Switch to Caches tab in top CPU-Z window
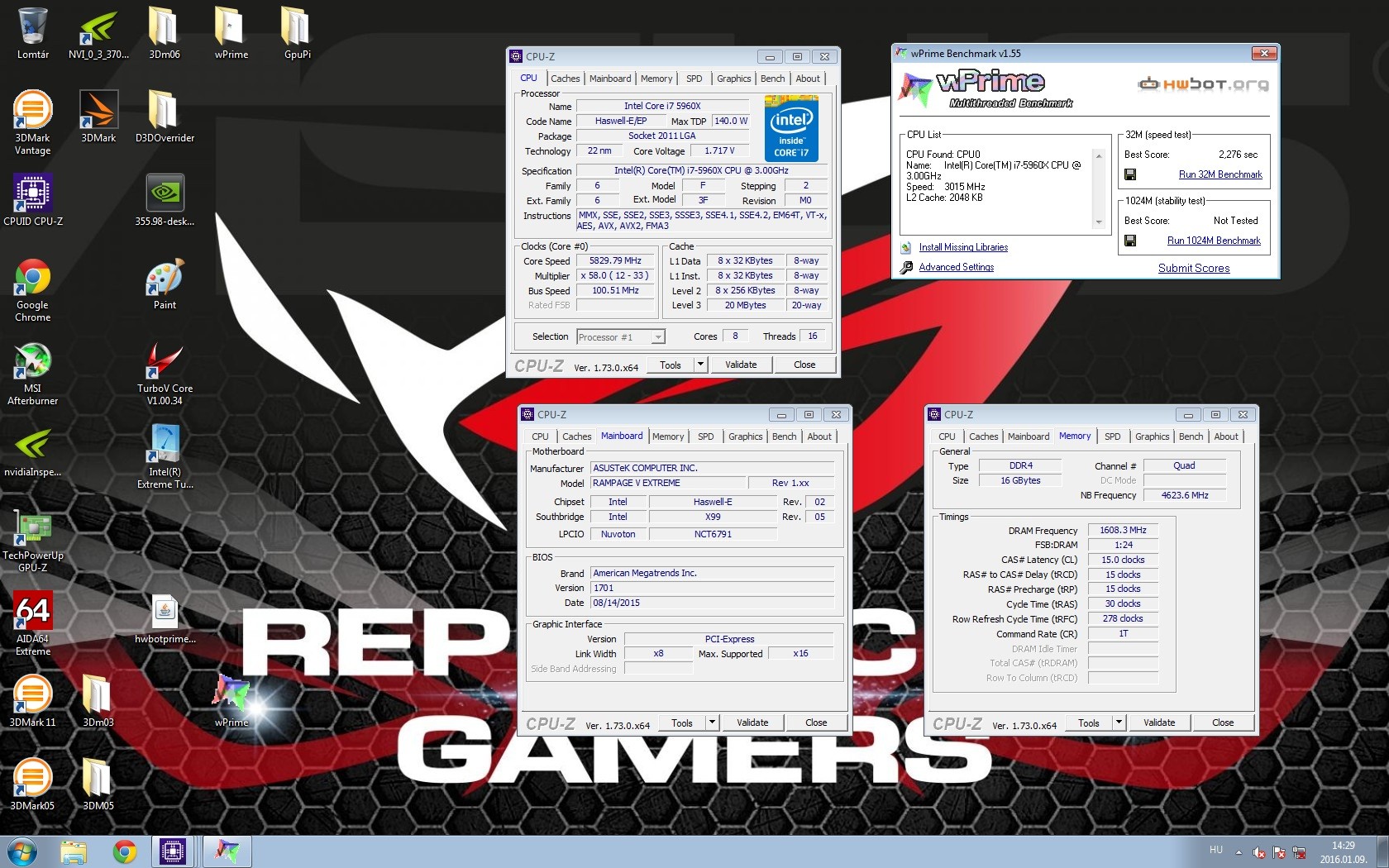 pos(565,79)
